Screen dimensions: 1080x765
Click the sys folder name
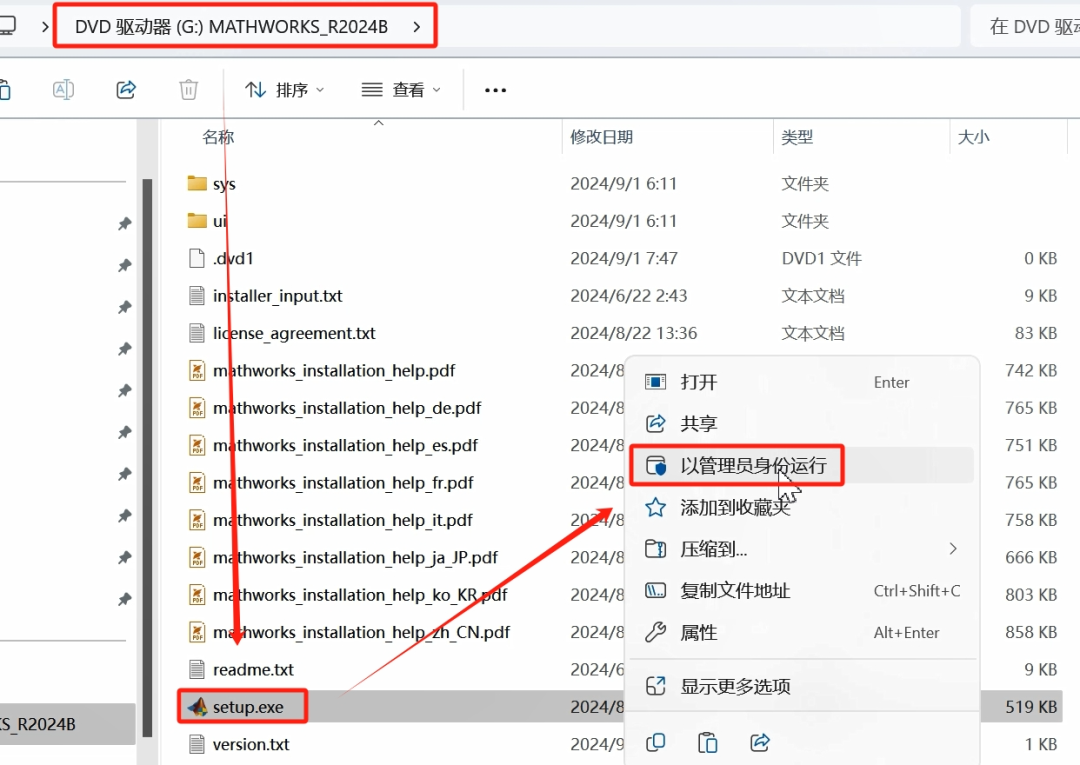point(224,184)
